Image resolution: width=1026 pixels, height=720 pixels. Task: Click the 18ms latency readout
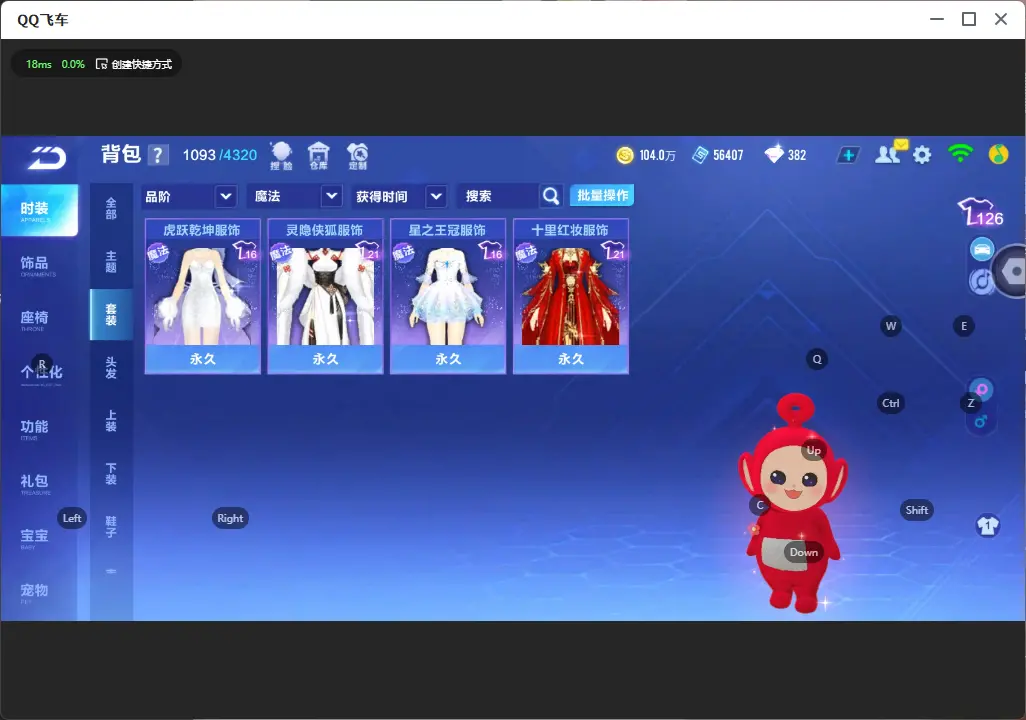click(x=39, y=64)
